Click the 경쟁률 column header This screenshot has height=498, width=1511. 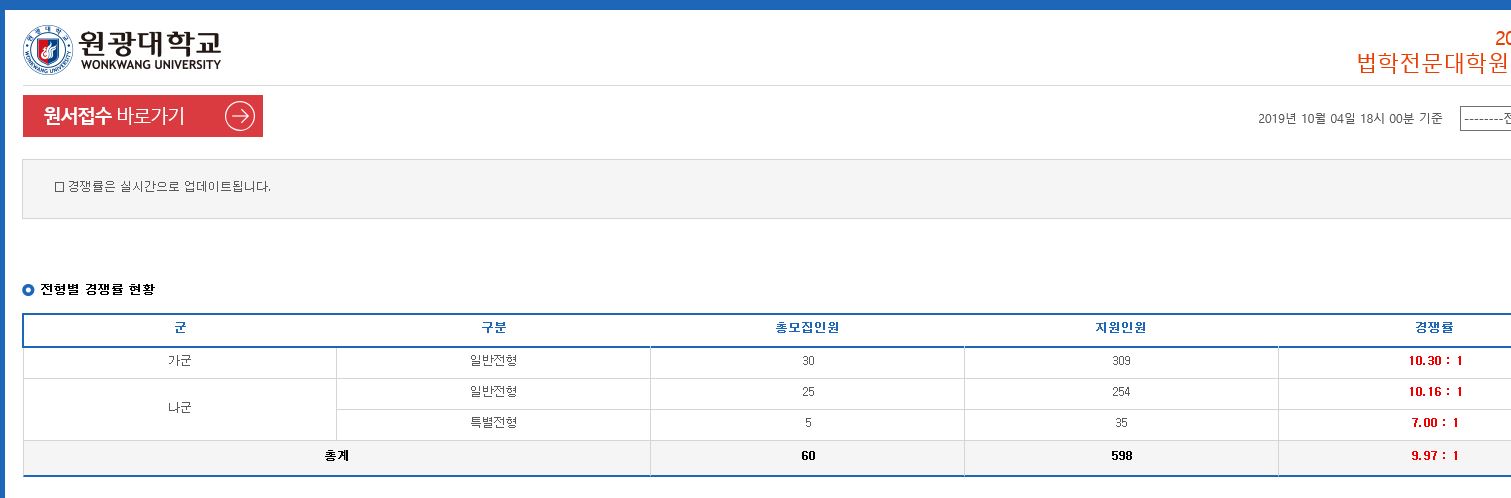(1434, 328)
